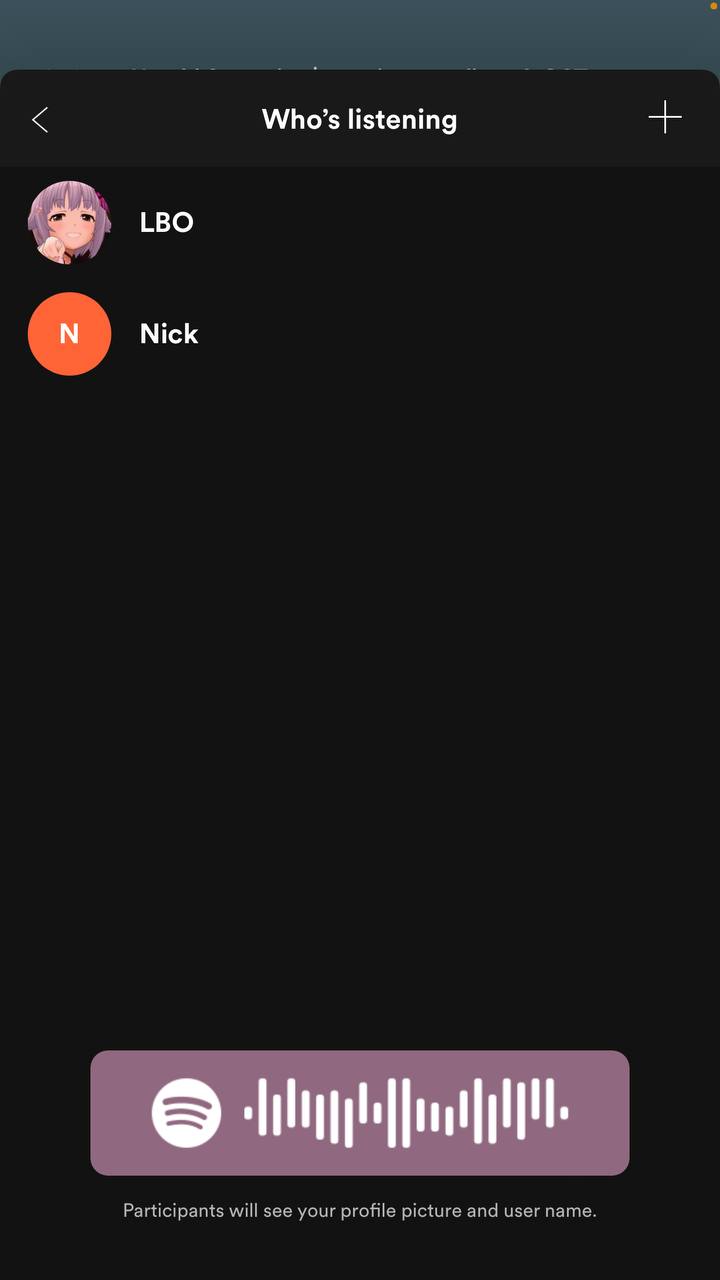This screenshot has width=720, height=1280.
Task: Tap the plus icon to add listeners
Action: point(665,118)
